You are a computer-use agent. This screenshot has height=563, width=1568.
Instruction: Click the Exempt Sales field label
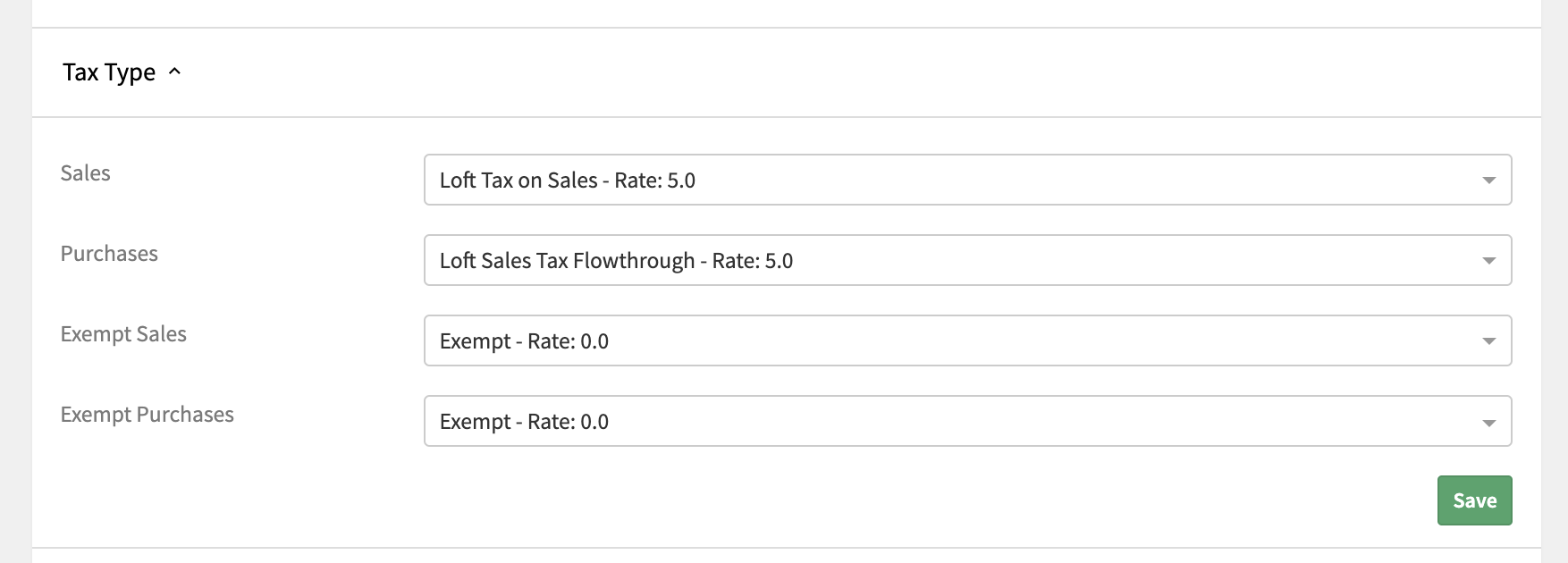tap(123, 334)
